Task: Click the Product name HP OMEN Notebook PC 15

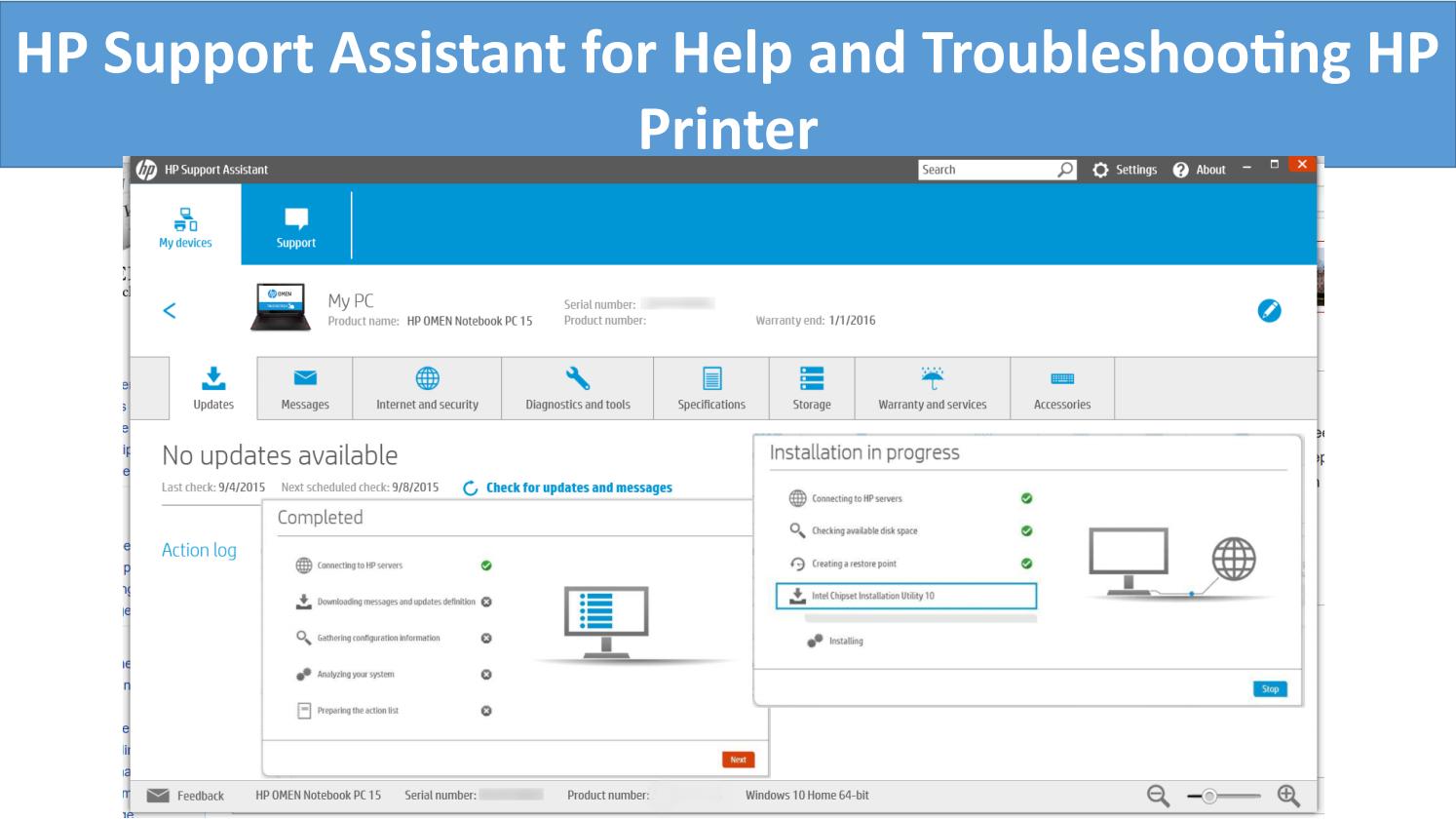Action: [430, 321]
